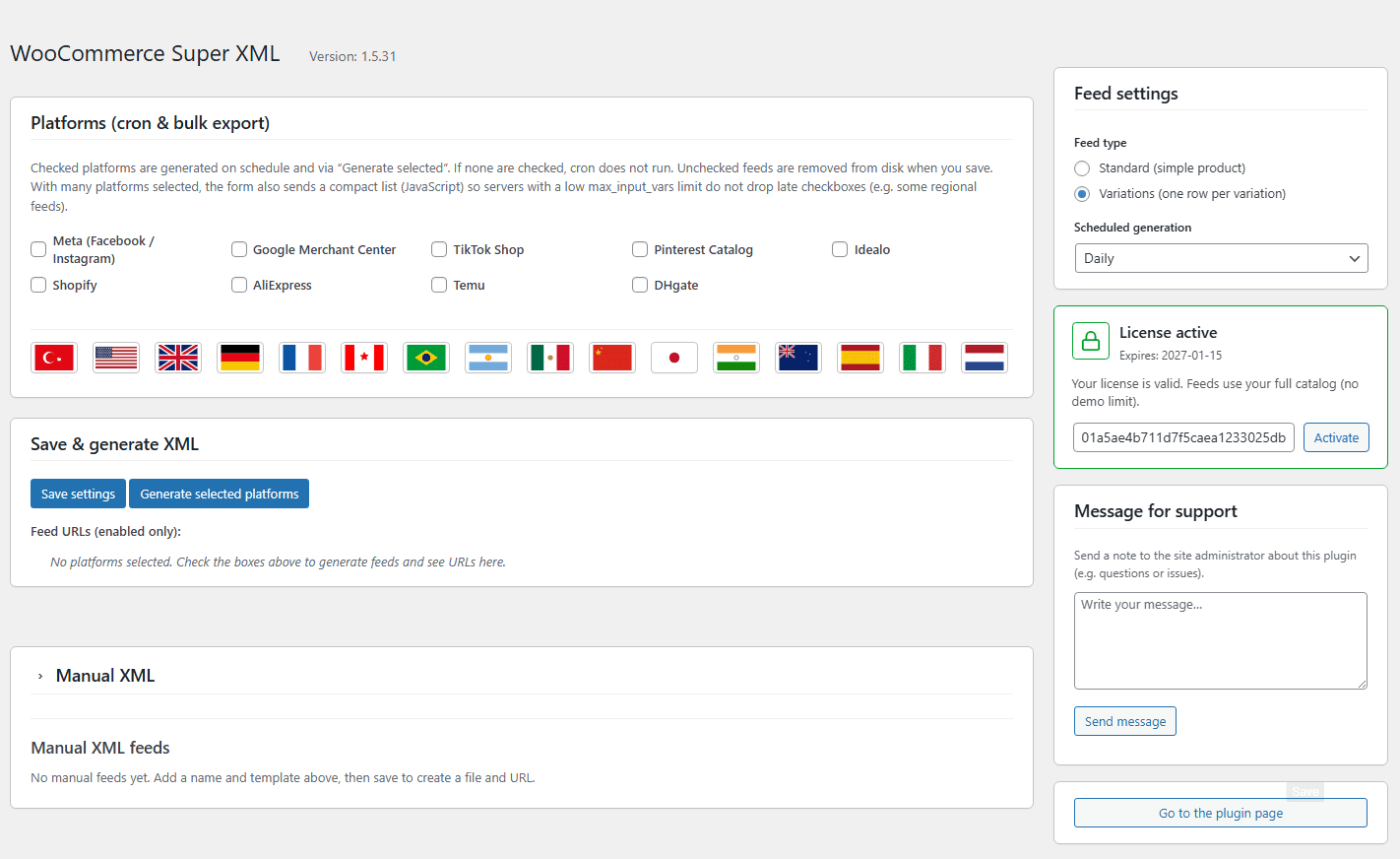Select the Argentina flag icon
Image resolution: width=1400 pixels, height=859 pixels.
tap(488, 358)
